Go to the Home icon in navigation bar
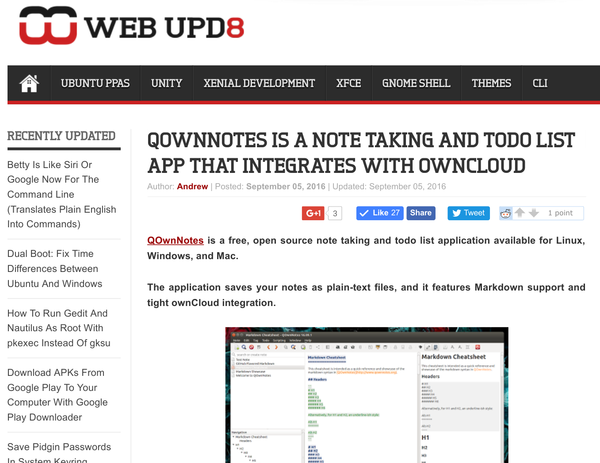The height and width of the screenshot is (463, 600). tap(29, 83)
